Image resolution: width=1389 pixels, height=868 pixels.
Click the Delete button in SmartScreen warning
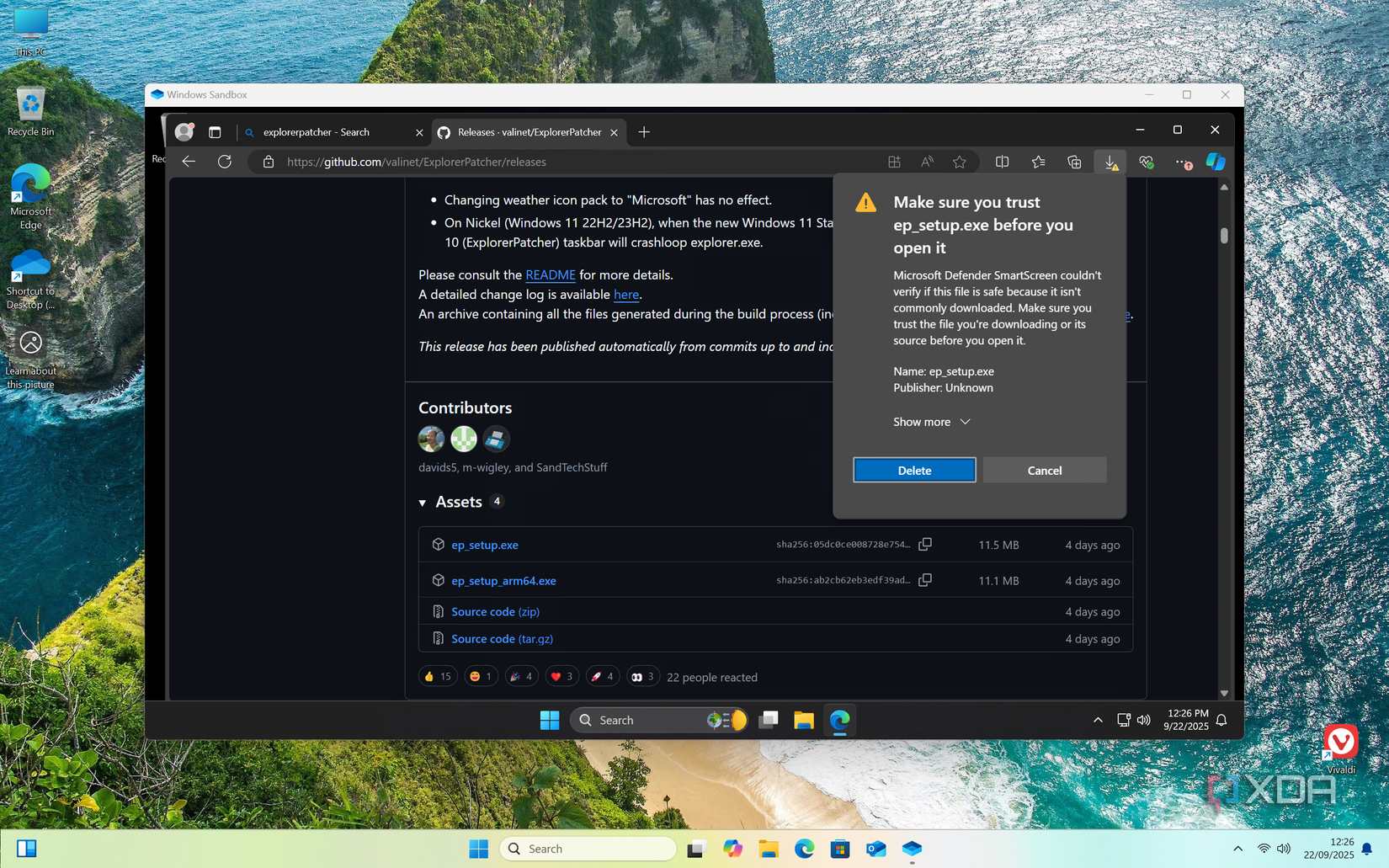pos(914,470)
